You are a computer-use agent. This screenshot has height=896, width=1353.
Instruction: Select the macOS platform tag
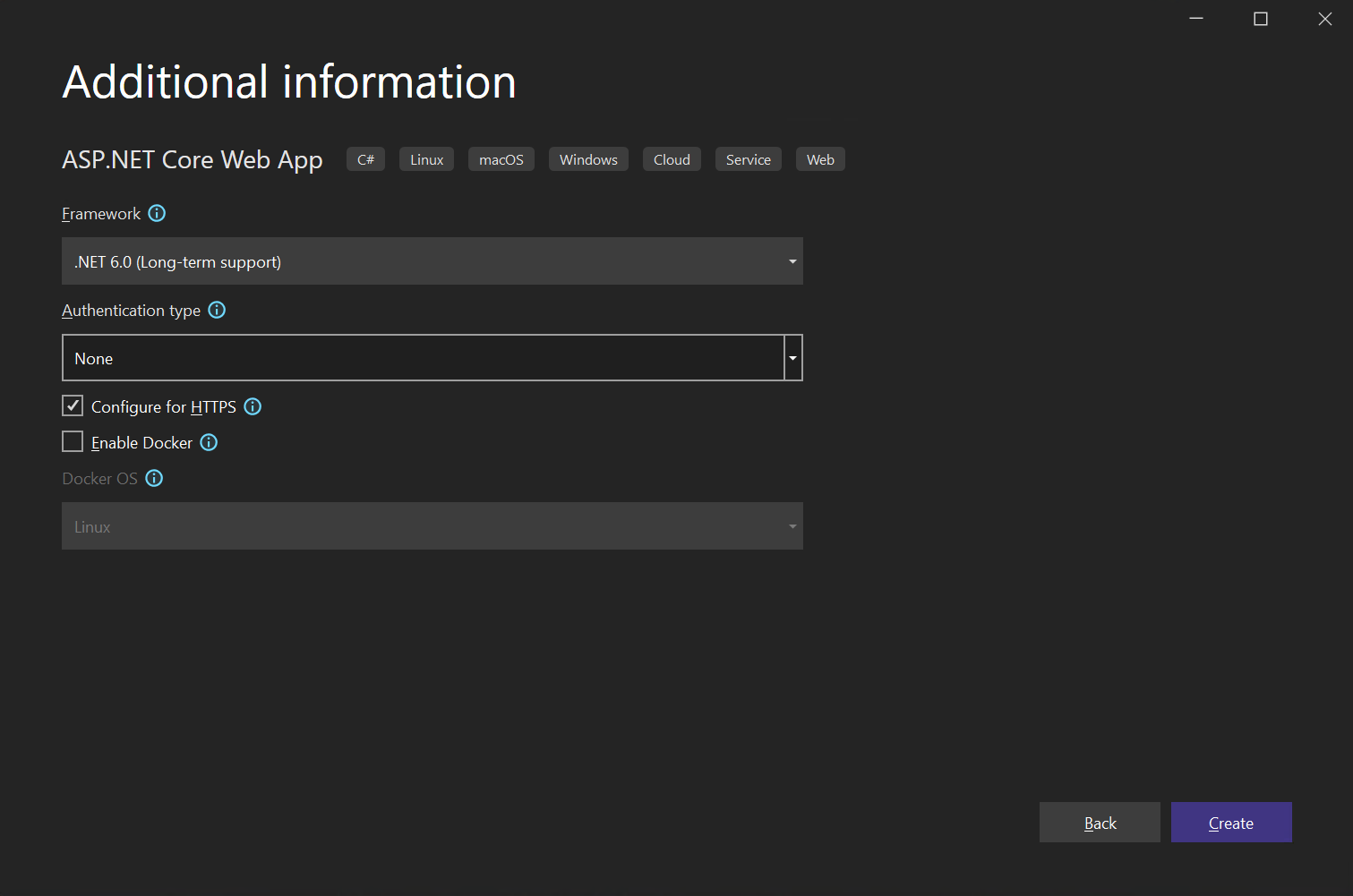tap(501, 158)
